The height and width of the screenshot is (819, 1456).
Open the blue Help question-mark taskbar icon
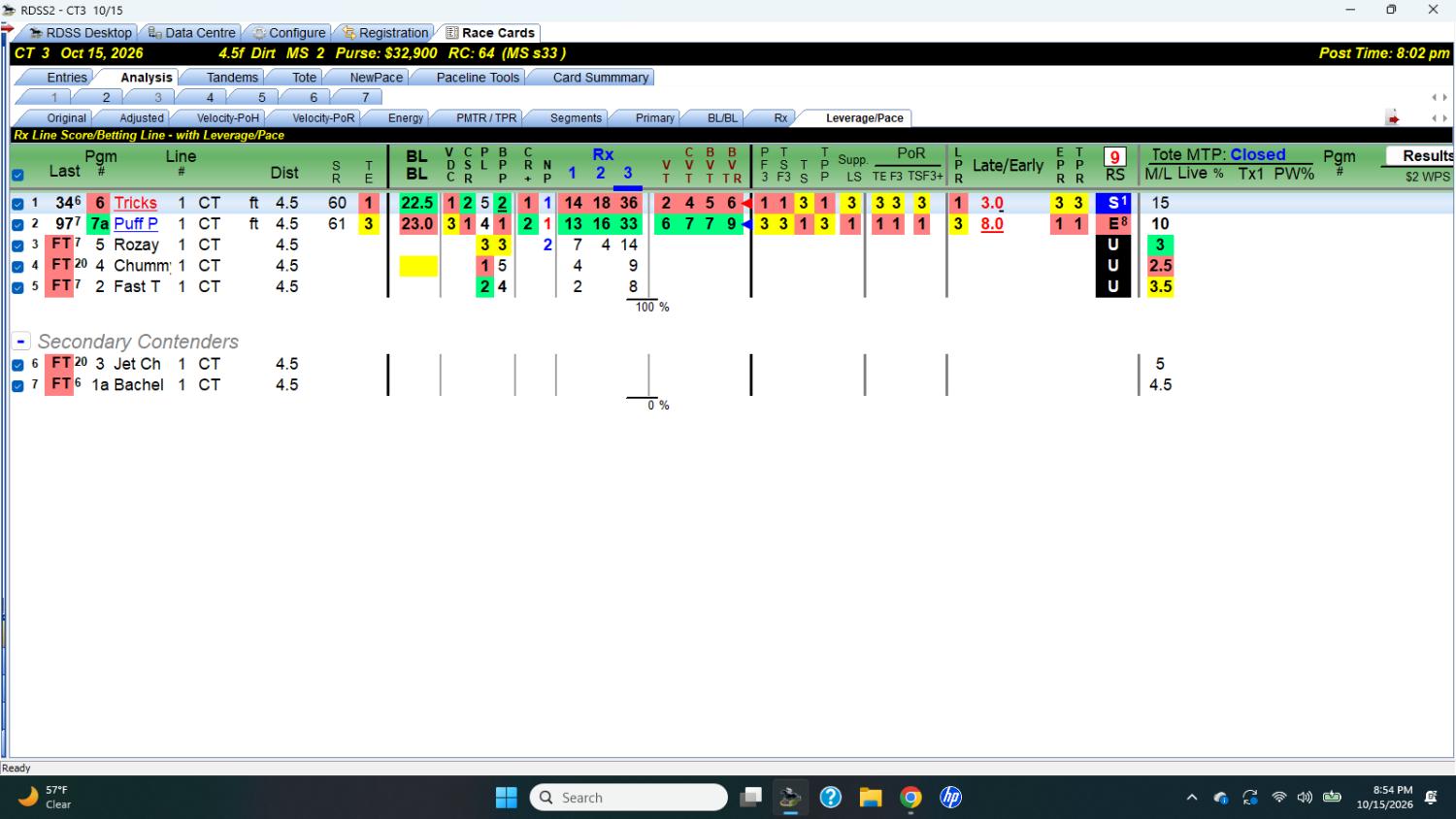point(831,798)
